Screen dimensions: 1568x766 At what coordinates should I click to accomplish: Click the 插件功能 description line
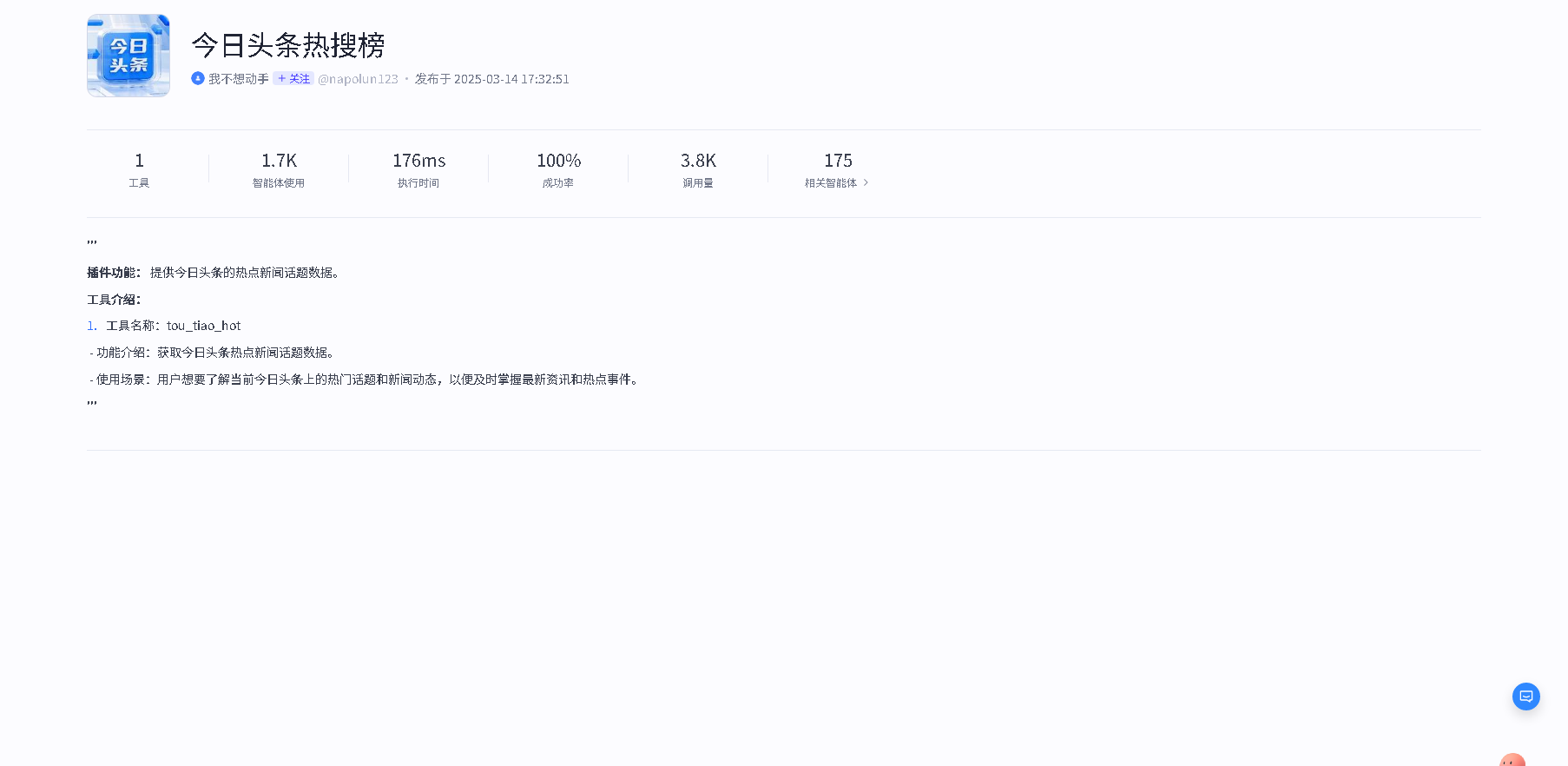click(x=214, y=273)
